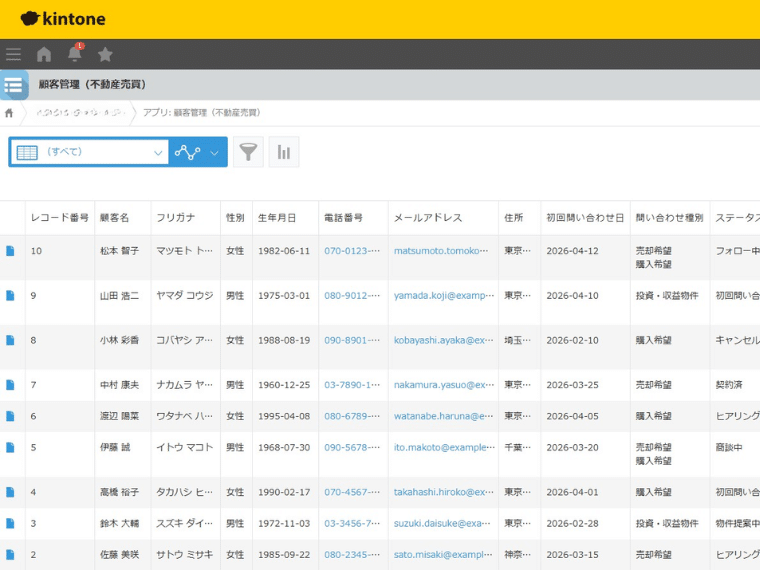This screenshot has height=570, width=760.
Task: Open the notifications bell
Action: pyautogui.click(x=74, y=54)
